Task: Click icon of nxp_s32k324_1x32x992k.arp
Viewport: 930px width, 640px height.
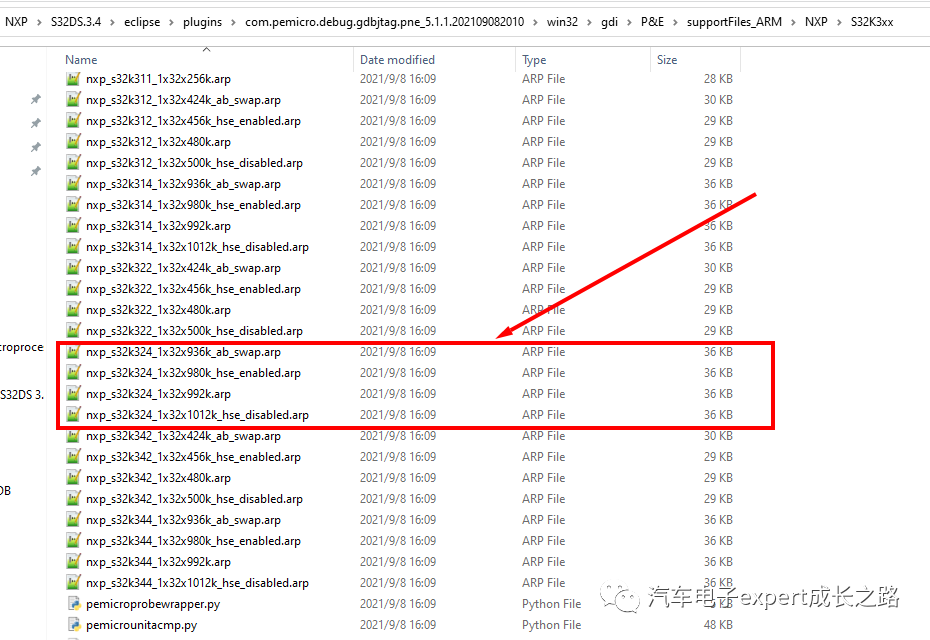Action: coord(73,394)
